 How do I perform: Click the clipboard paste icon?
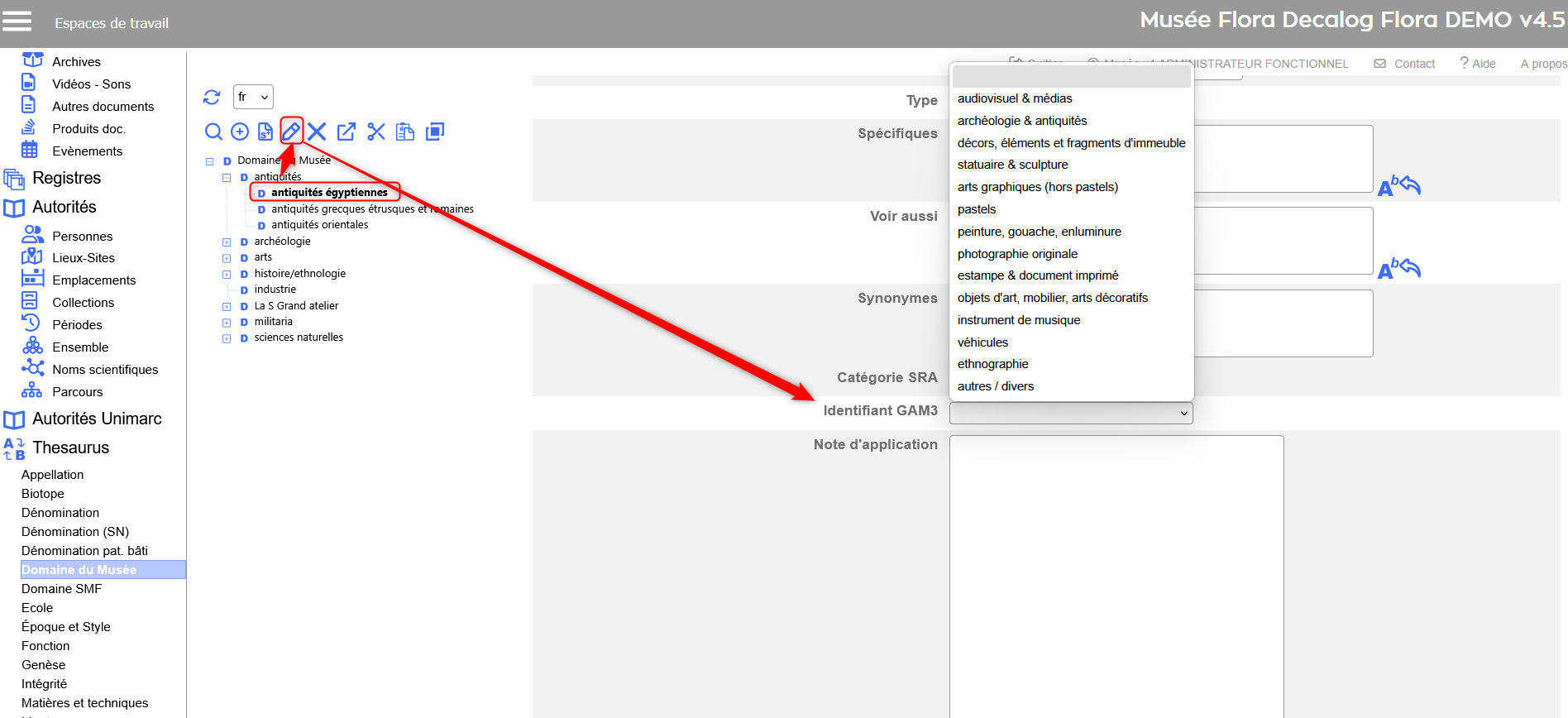[405, 132]
